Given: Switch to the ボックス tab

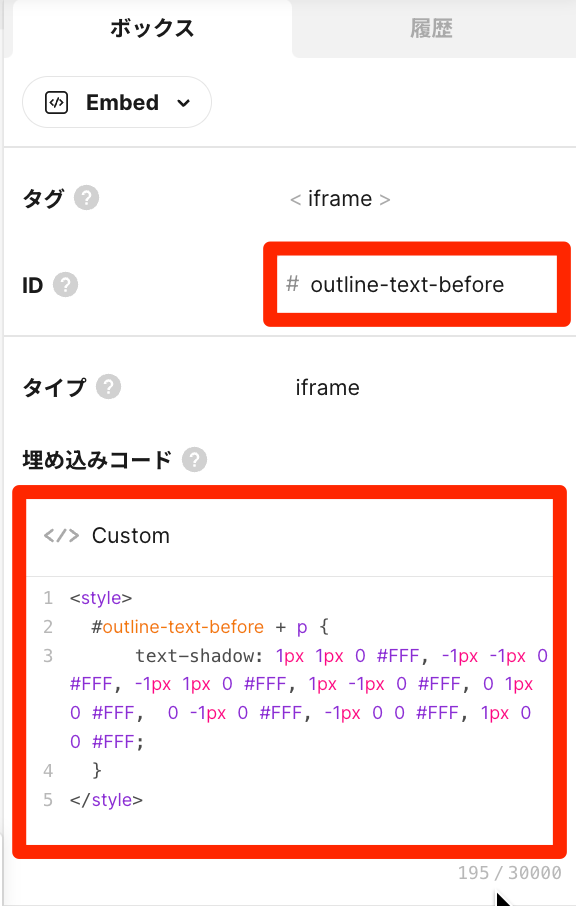Looking at the screenshot, I should (x=152, y=28).
